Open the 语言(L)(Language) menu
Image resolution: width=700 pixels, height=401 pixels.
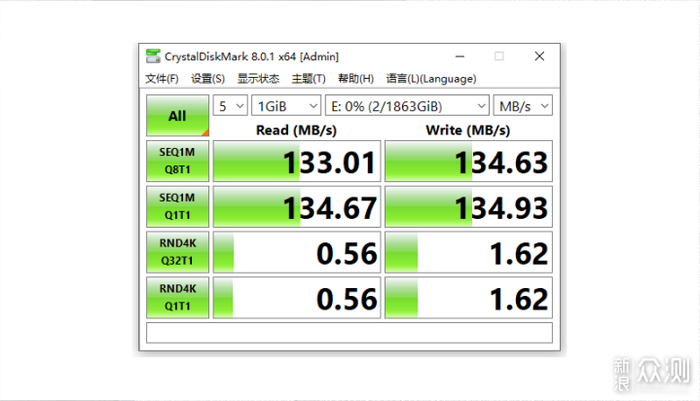coord(431,79)
